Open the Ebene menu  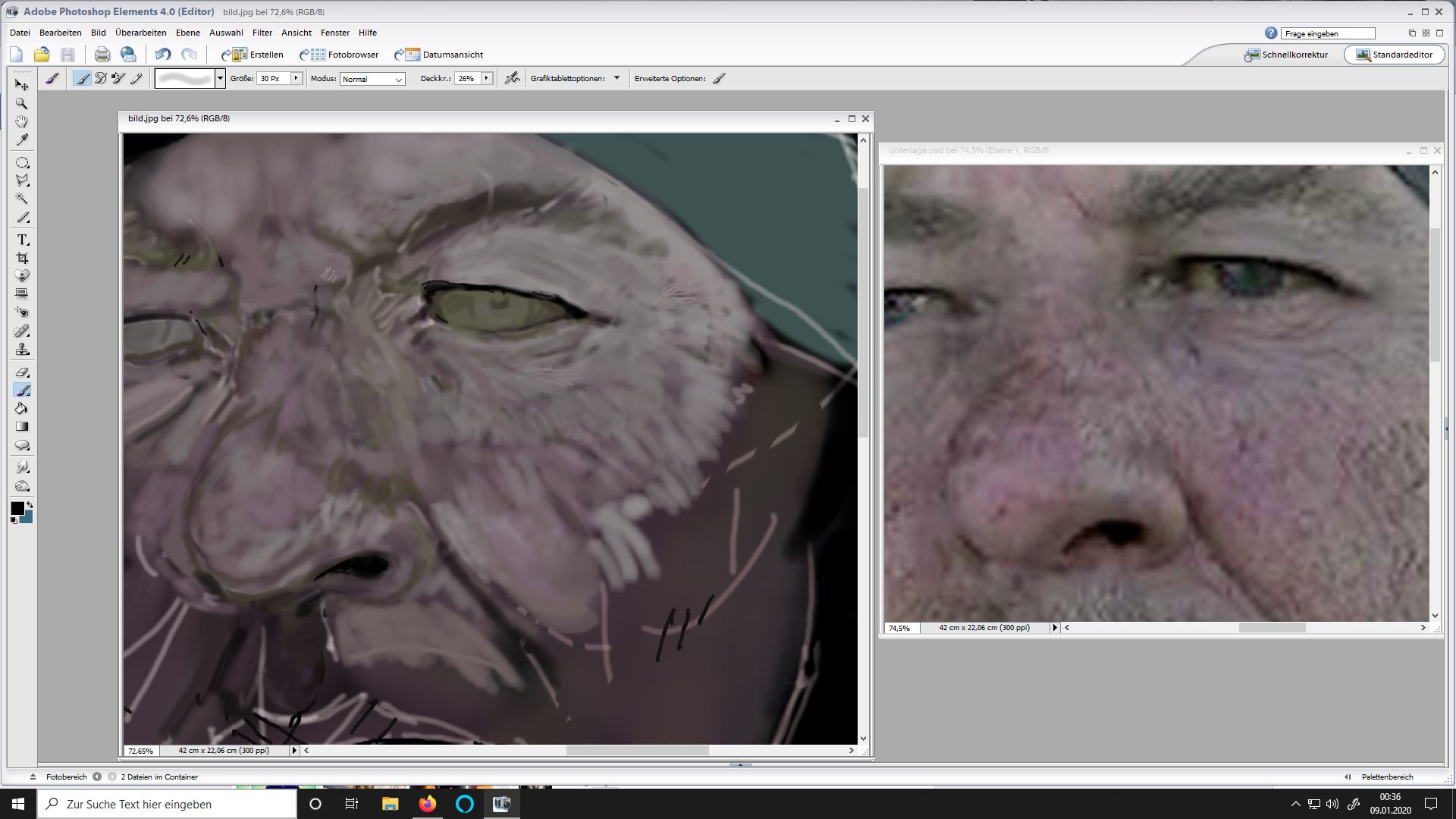[187, 33]
